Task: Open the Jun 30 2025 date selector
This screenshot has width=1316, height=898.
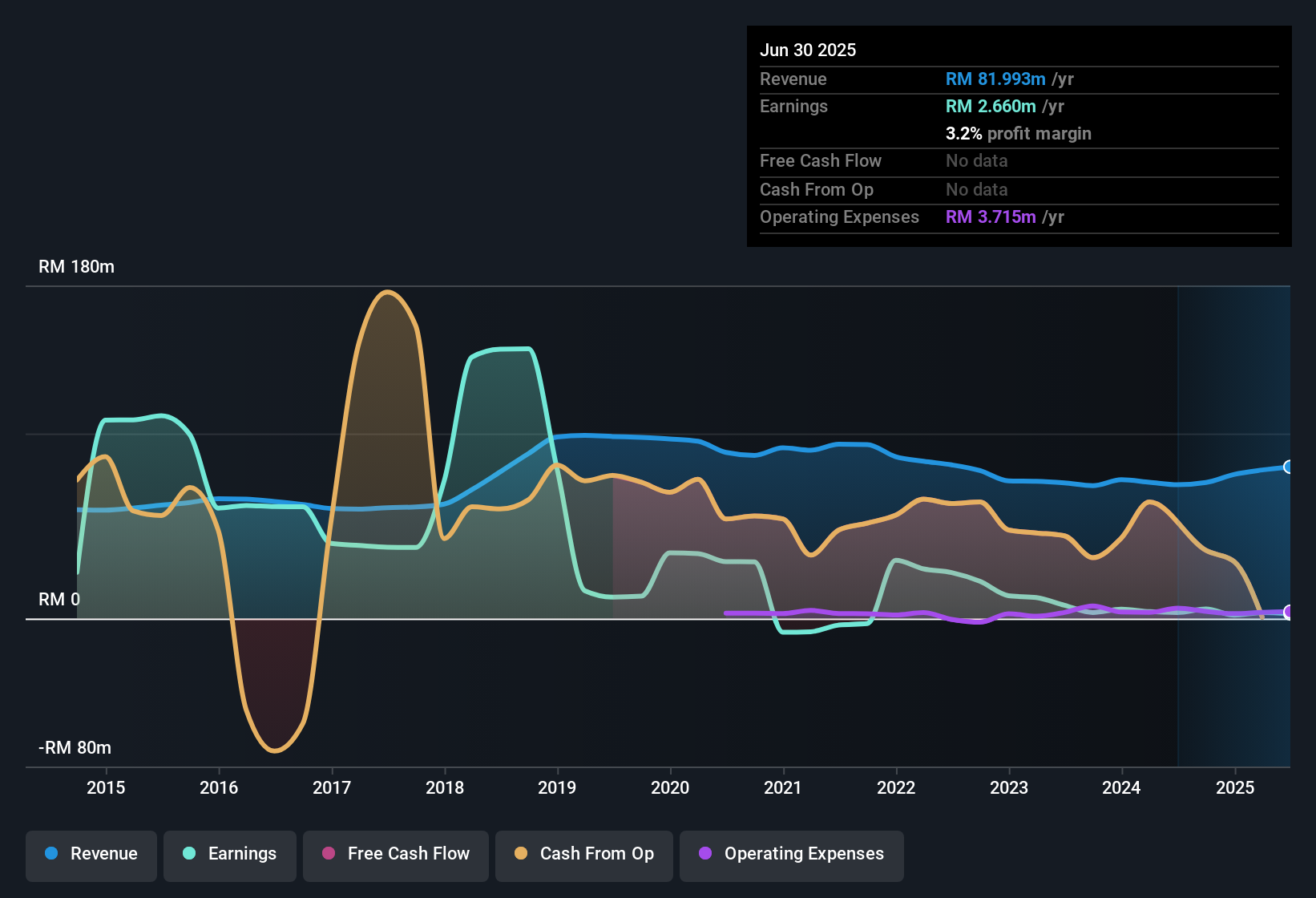Action: [x=808, y=50]
